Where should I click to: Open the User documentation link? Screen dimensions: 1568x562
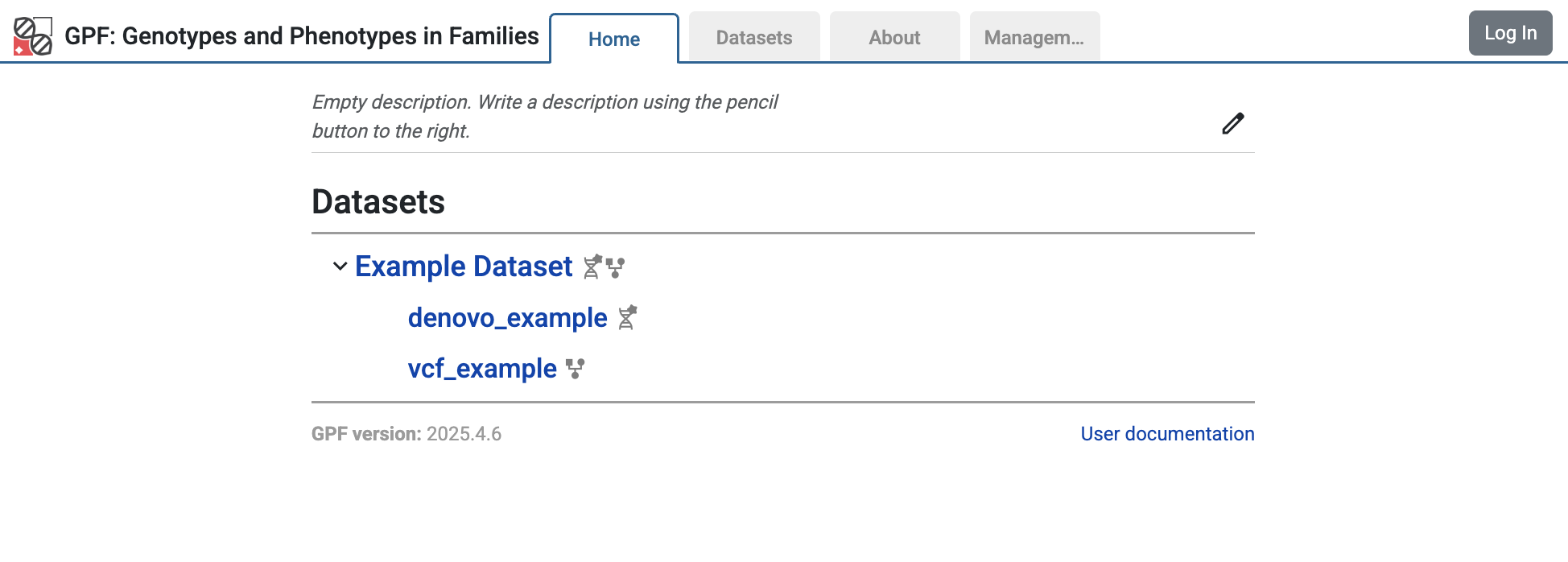(x=1166, y=434)
